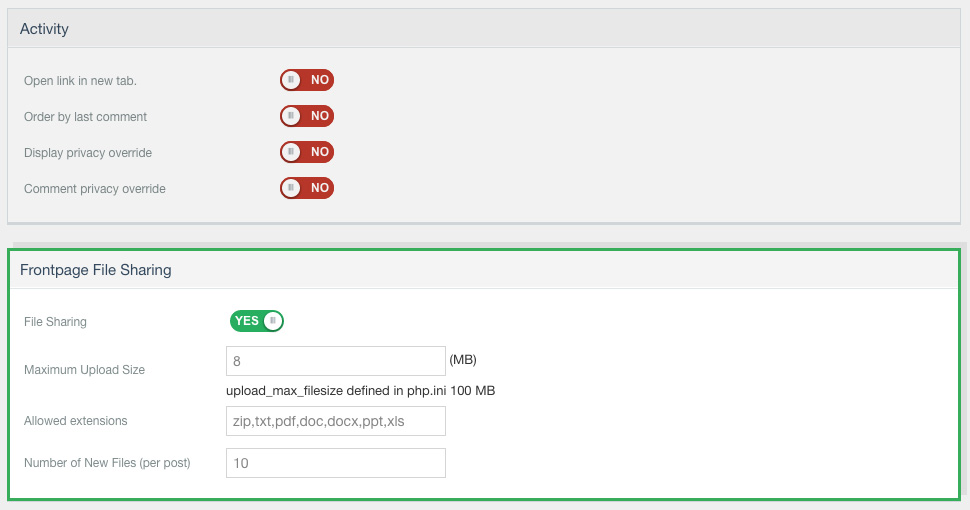Screen dimensions: 970x510
Task: Click the Maximum Upload Size label
Action: [84, 370]
